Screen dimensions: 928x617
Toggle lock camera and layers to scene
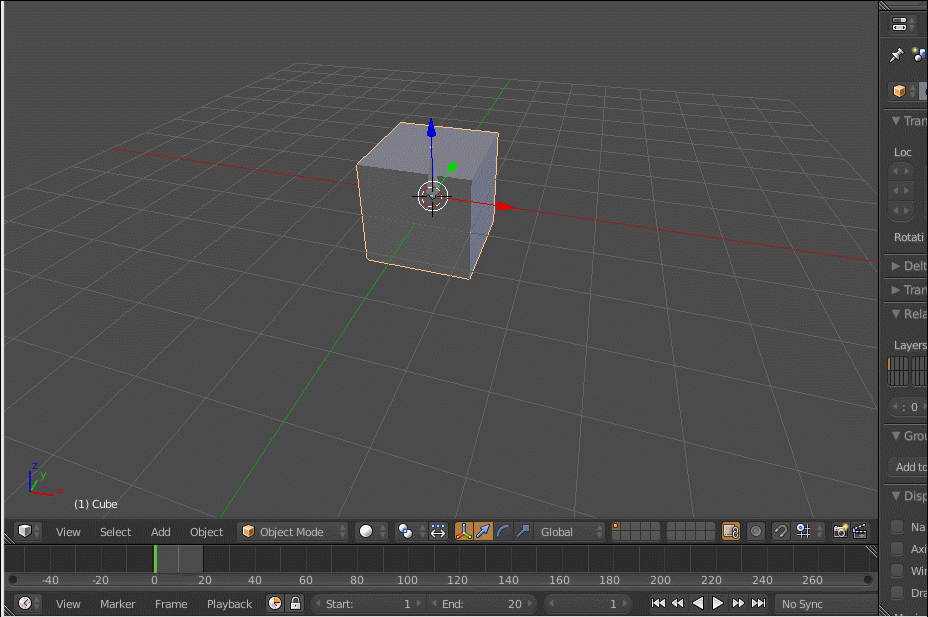point(731,531)
